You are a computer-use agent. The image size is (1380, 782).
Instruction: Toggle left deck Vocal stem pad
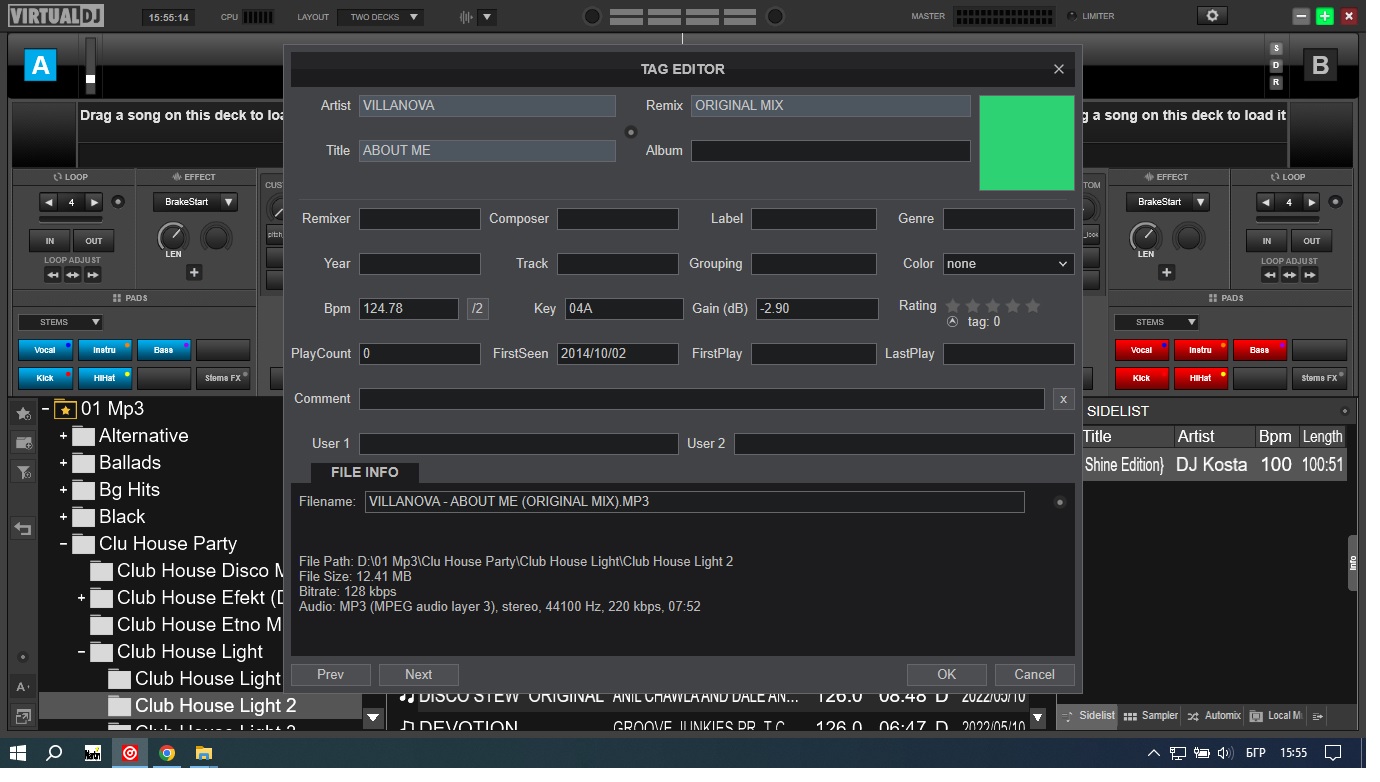(x=45, y=350)
